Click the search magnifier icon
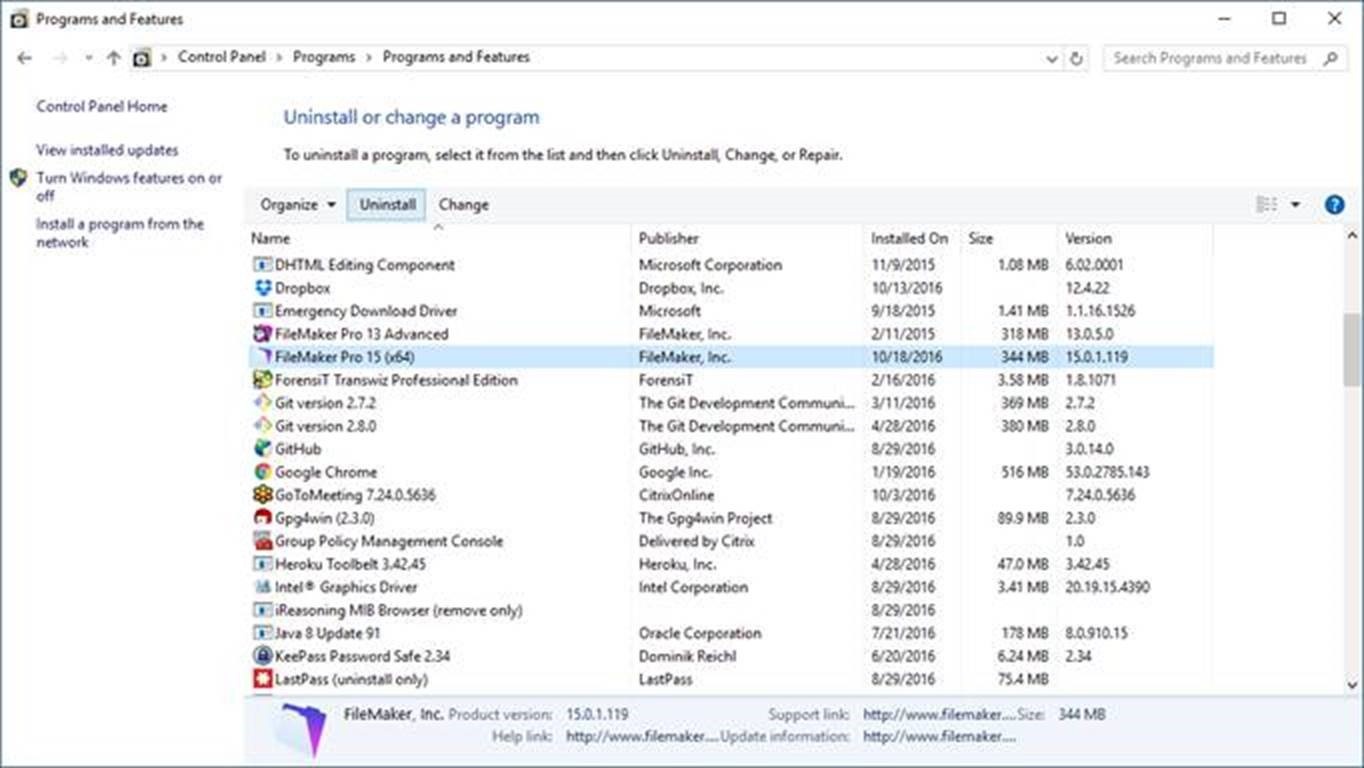This screenshot has width=1364, height=768. 1330,58
